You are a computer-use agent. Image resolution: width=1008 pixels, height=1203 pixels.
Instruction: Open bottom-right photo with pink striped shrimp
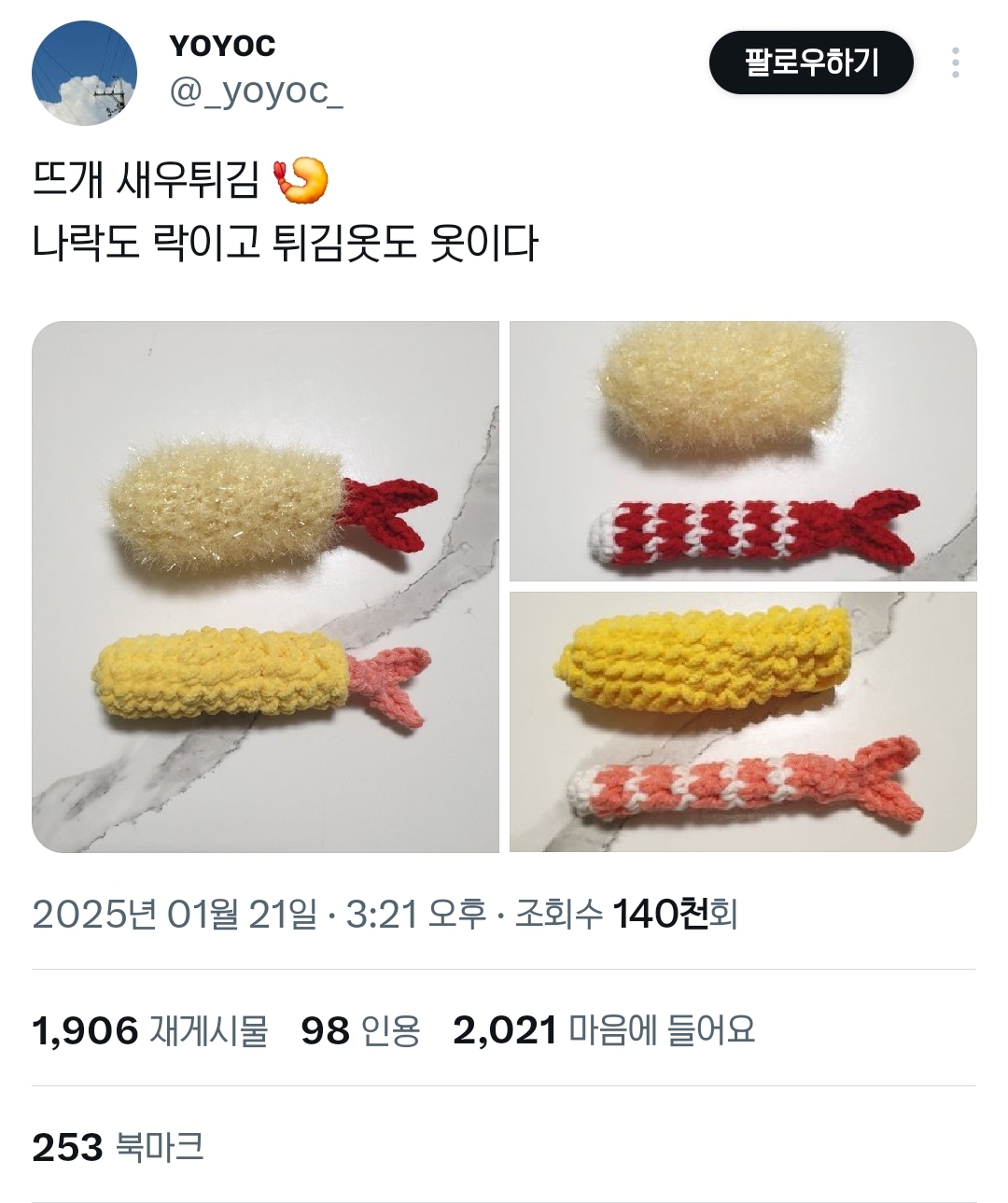743,721
